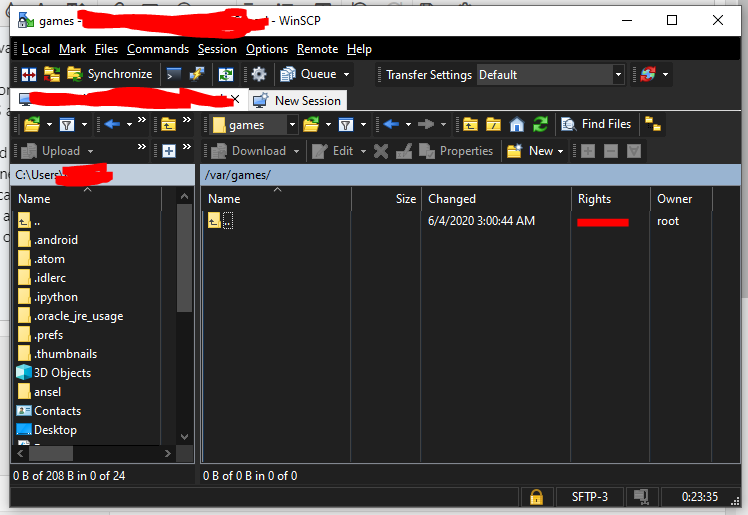Image resolution: width=748 pixels, height=515 pixels.
Task: Click the session lock status icon
Action: click(x=536, y=497)
